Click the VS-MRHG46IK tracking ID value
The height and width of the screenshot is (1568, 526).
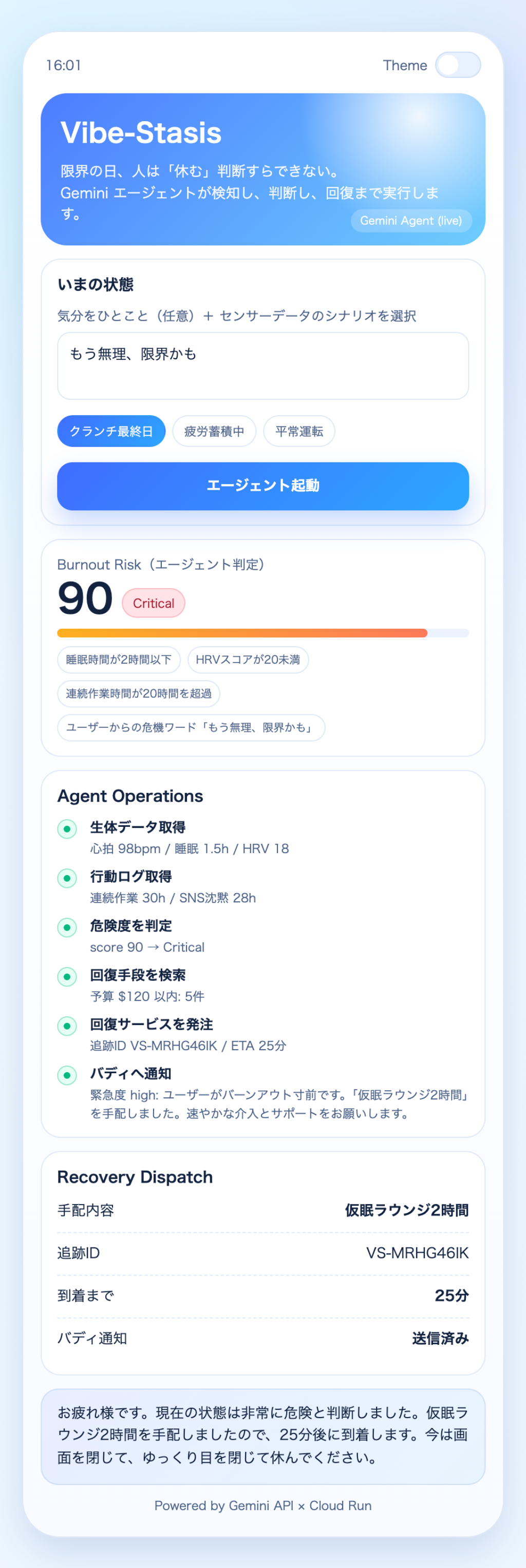pos(418,1253)
